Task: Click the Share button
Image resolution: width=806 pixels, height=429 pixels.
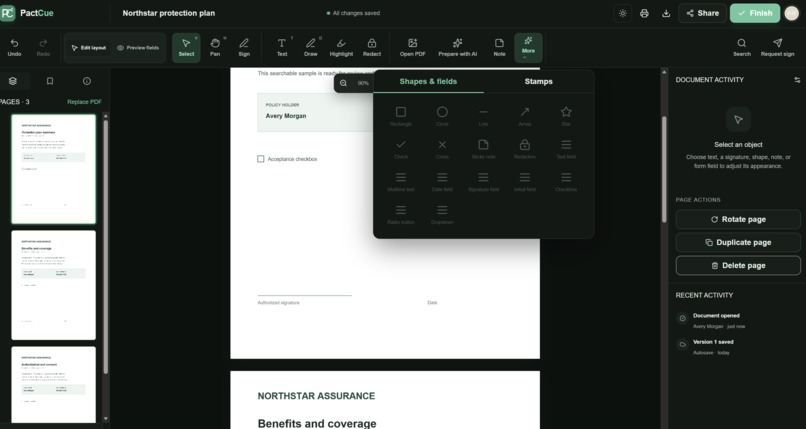Action: click(702, 13)
